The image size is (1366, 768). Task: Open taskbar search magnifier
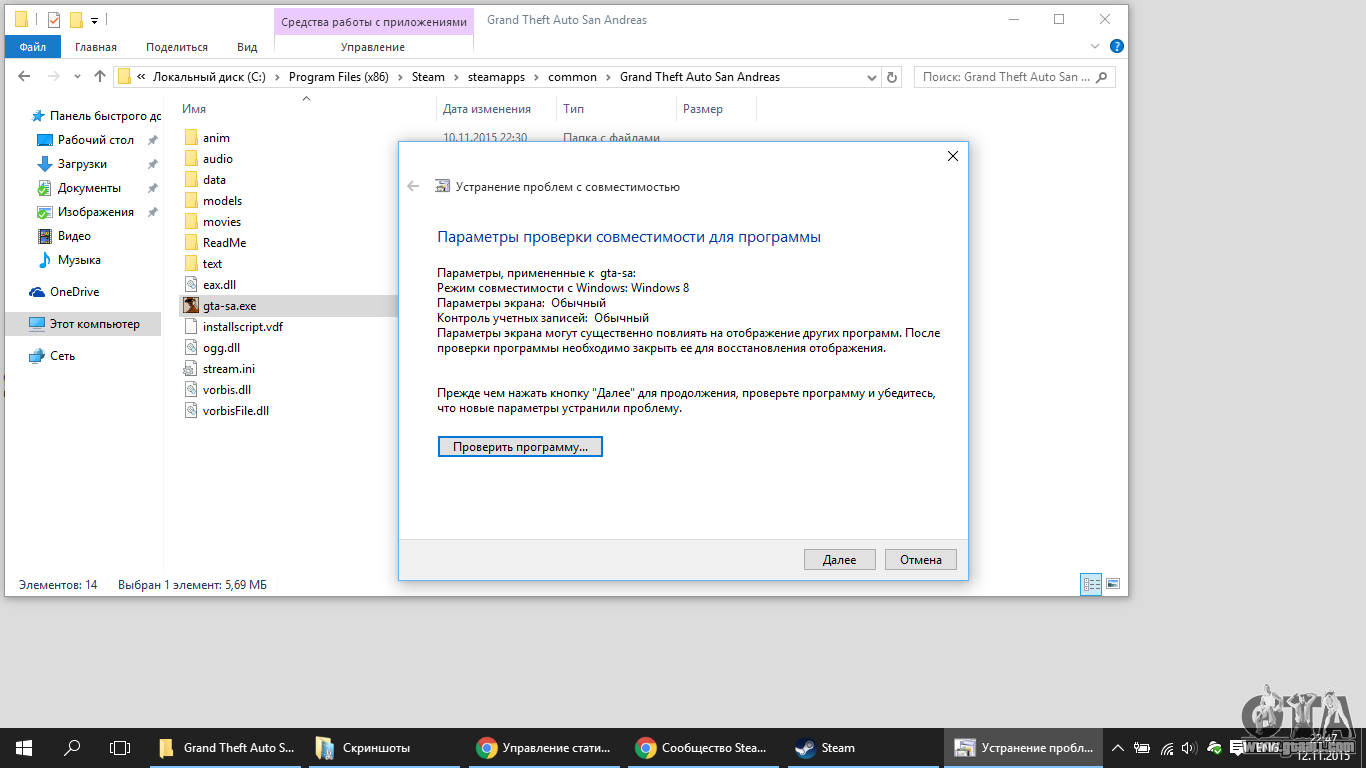tap(72, 747)
